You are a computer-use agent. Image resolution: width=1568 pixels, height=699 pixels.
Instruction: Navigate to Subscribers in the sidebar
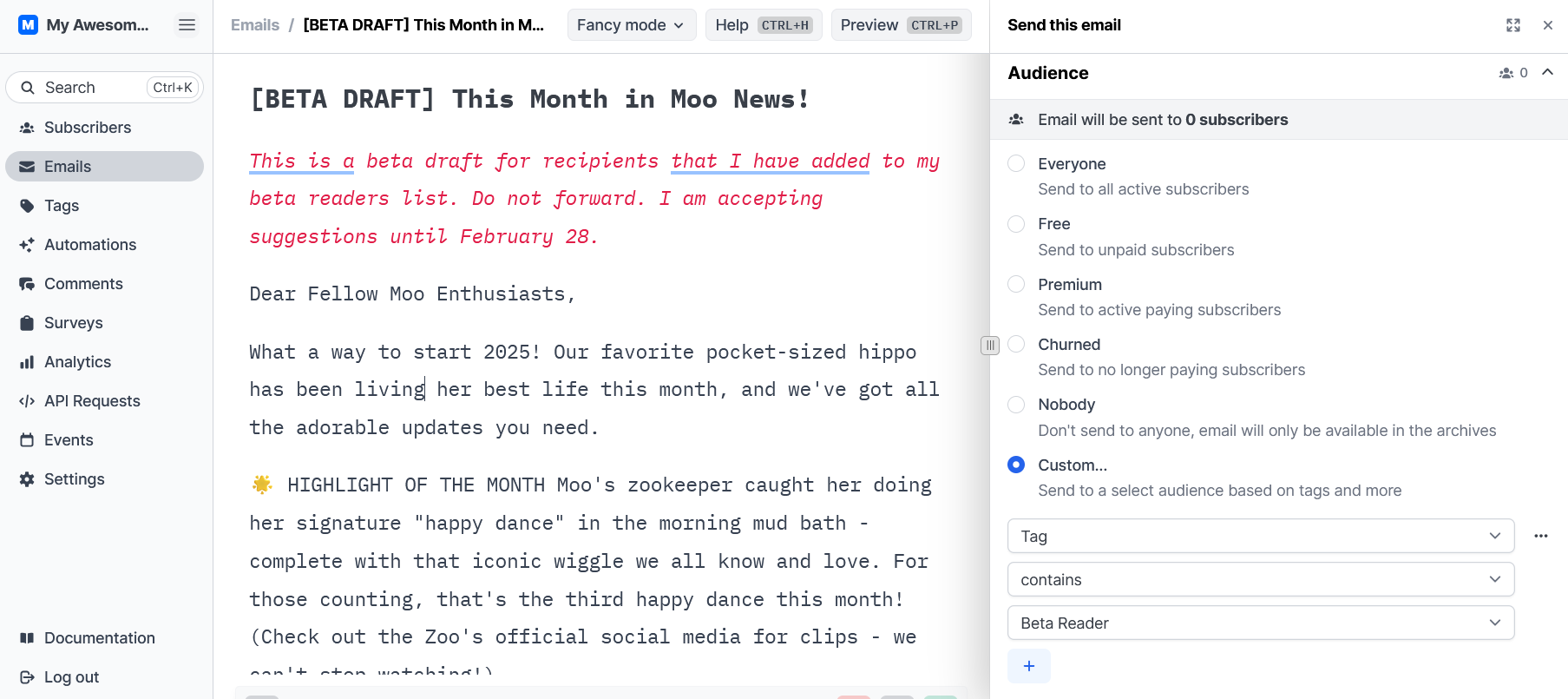88,128
